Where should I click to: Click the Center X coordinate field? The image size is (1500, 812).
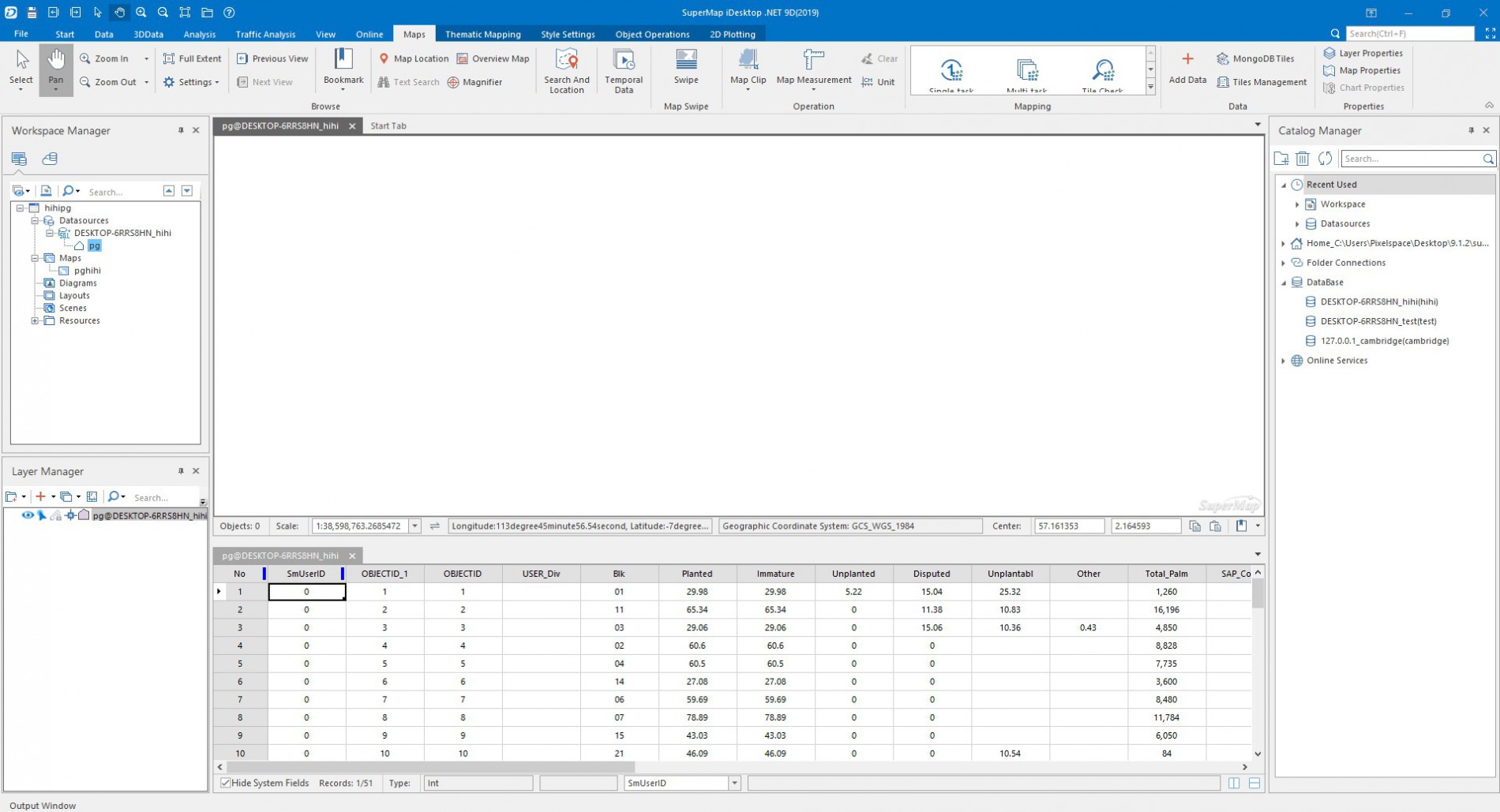click(1069, 526)
